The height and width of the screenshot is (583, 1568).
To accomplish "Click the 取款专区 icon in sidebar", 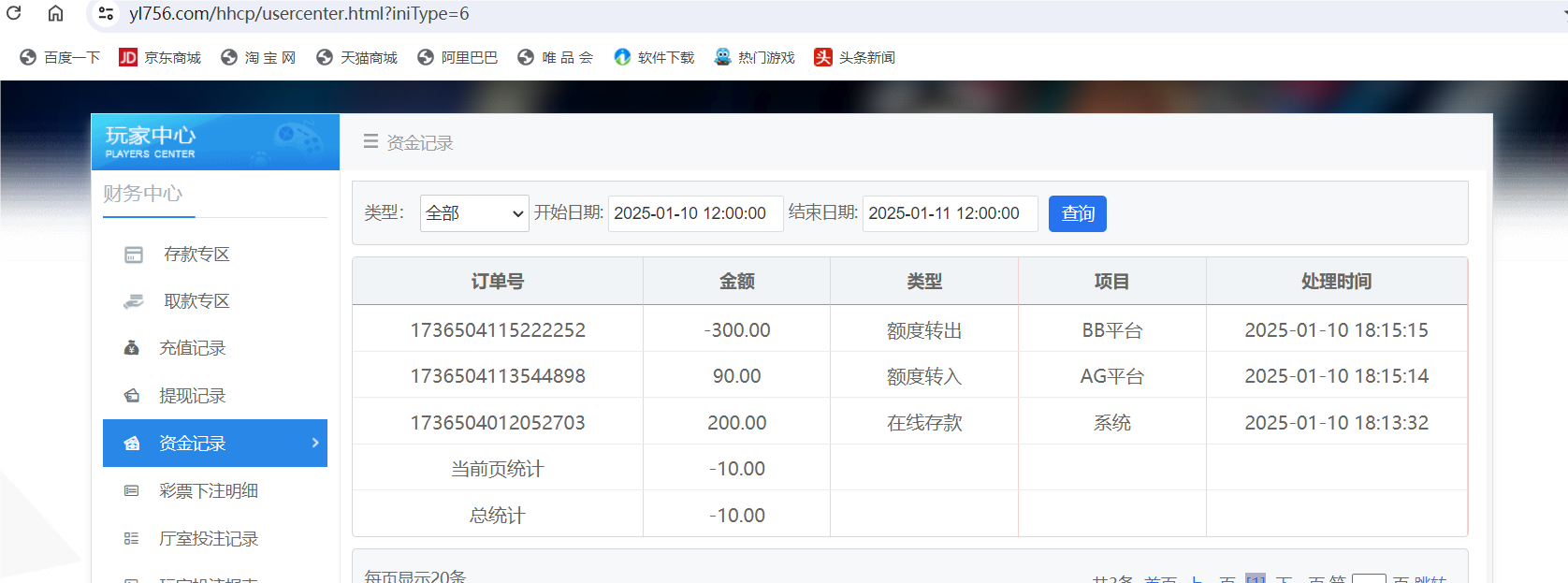I will tap(134, 301).
